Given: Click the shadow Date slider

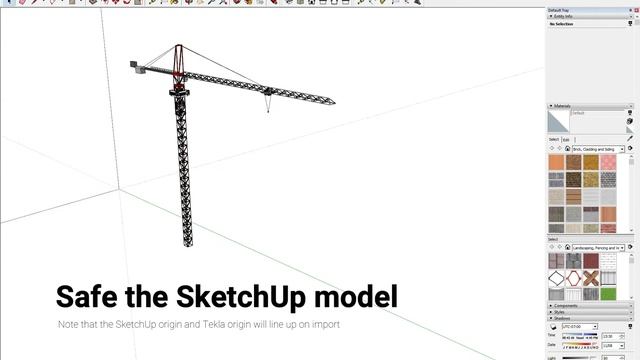Looking at the screenshot, I should coord(580,345).
